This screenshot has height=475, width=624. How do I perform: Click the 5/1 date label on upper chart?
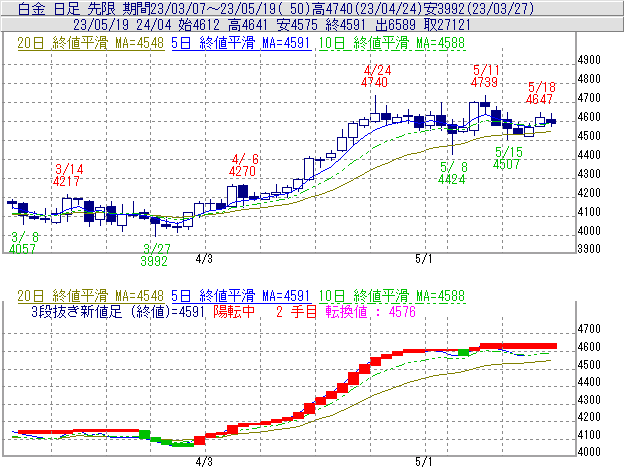pyautogui.click(x=423, y=259)
